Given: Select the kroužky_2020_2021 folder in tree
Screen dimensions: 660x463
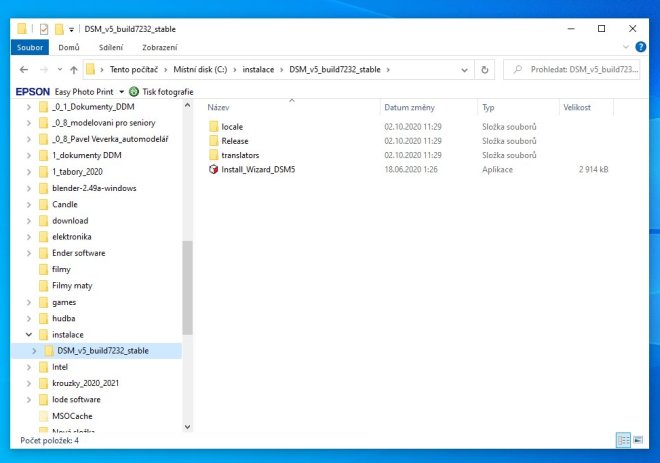Looking at the screenshot, I should pyautogui.click(x=85, y=383).
